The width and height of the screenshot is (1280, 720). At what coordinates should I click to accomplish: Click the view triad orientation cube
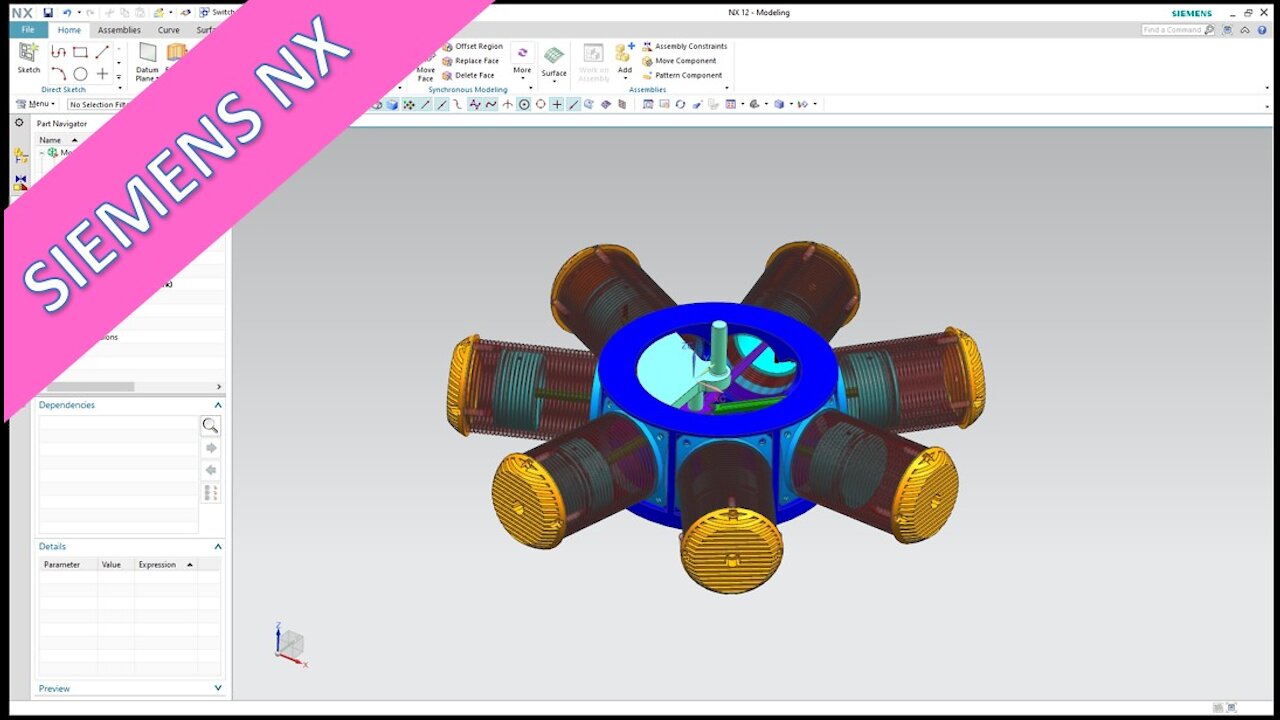[289, 643]
